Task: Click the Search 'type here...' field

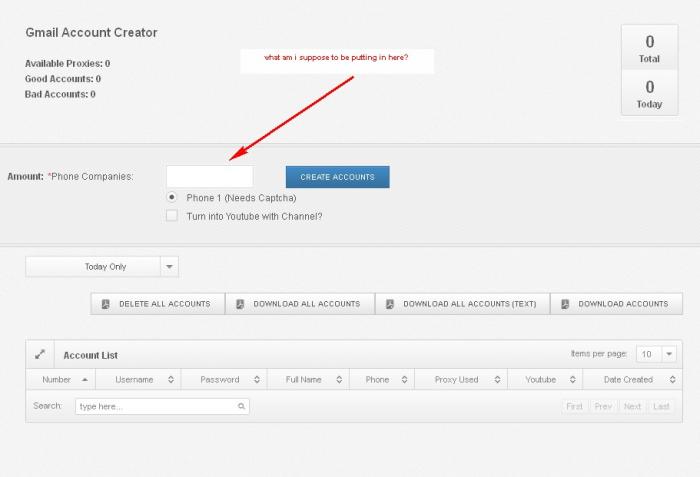Action: coord(162,406)
